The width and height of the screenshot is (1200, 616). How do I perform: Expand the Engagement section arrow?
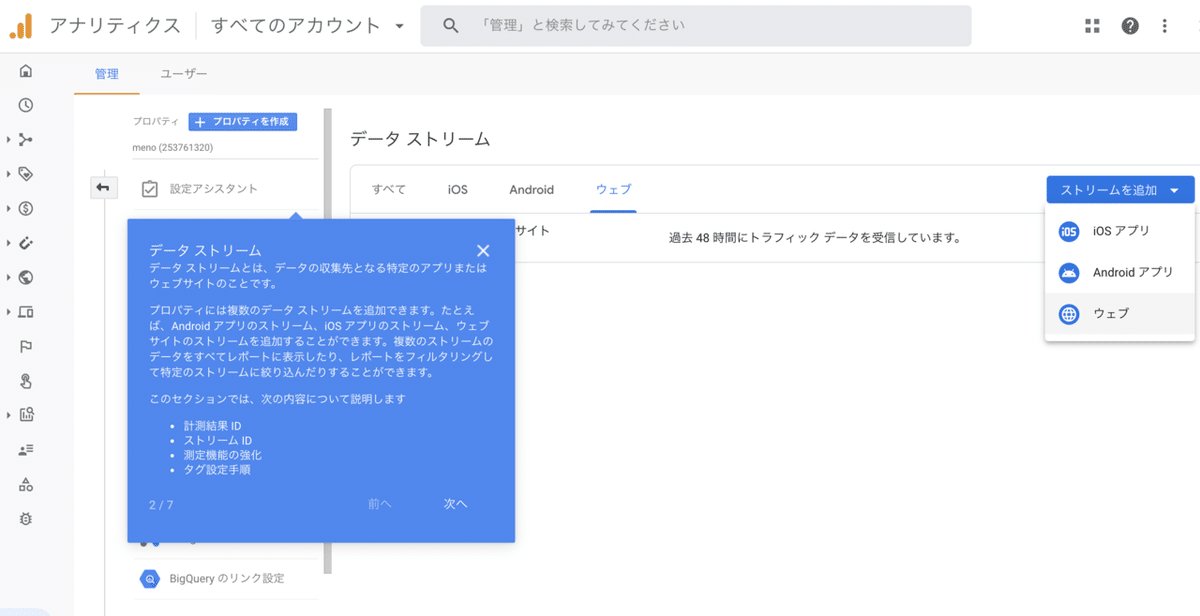click(9, 174)
